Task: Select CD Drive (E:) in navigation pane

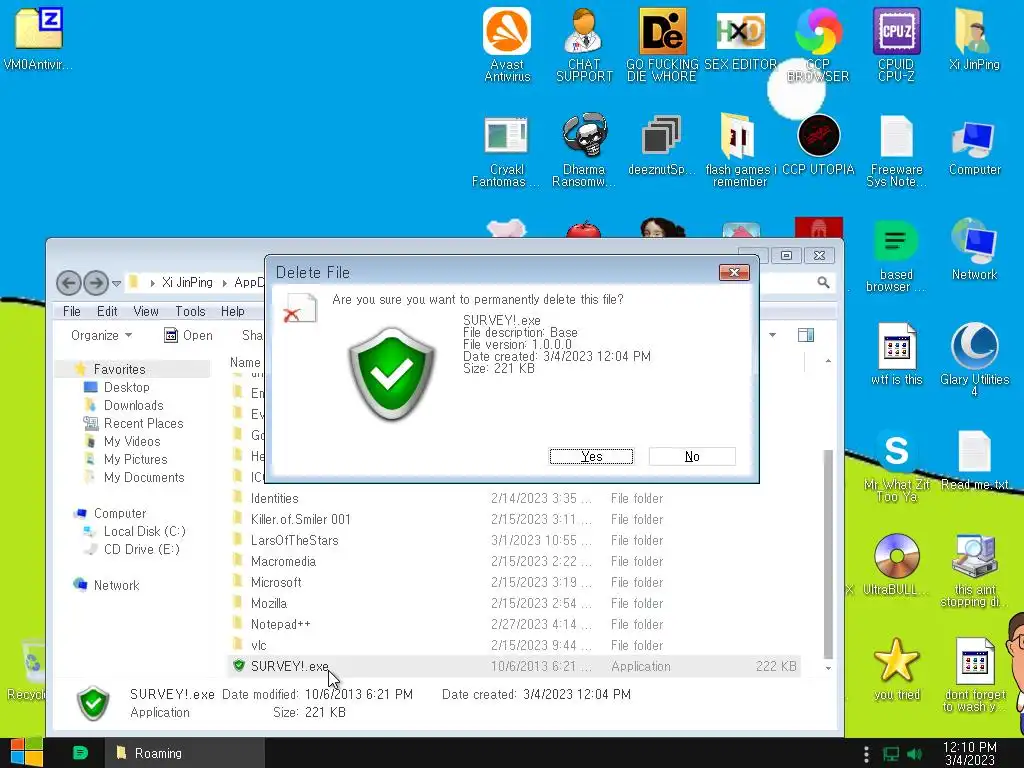Action: pos(141,549)
